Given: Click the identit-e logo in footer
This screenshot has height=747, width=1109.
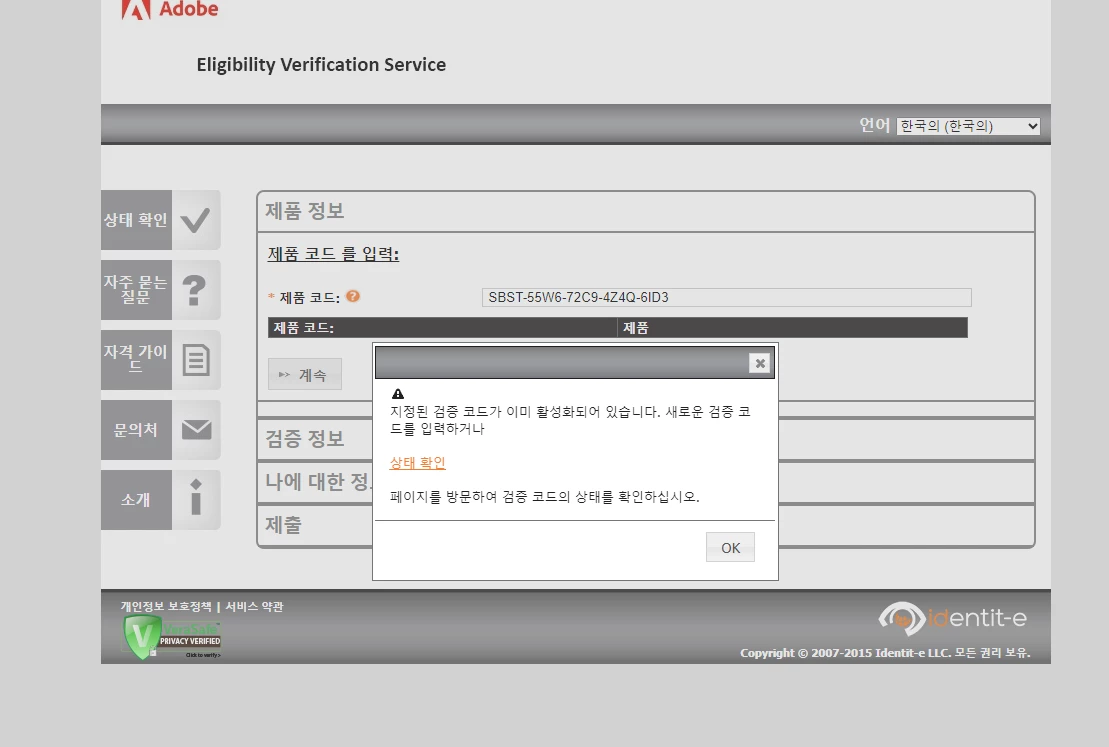Looking at the screenshot, I should (952, 618).
